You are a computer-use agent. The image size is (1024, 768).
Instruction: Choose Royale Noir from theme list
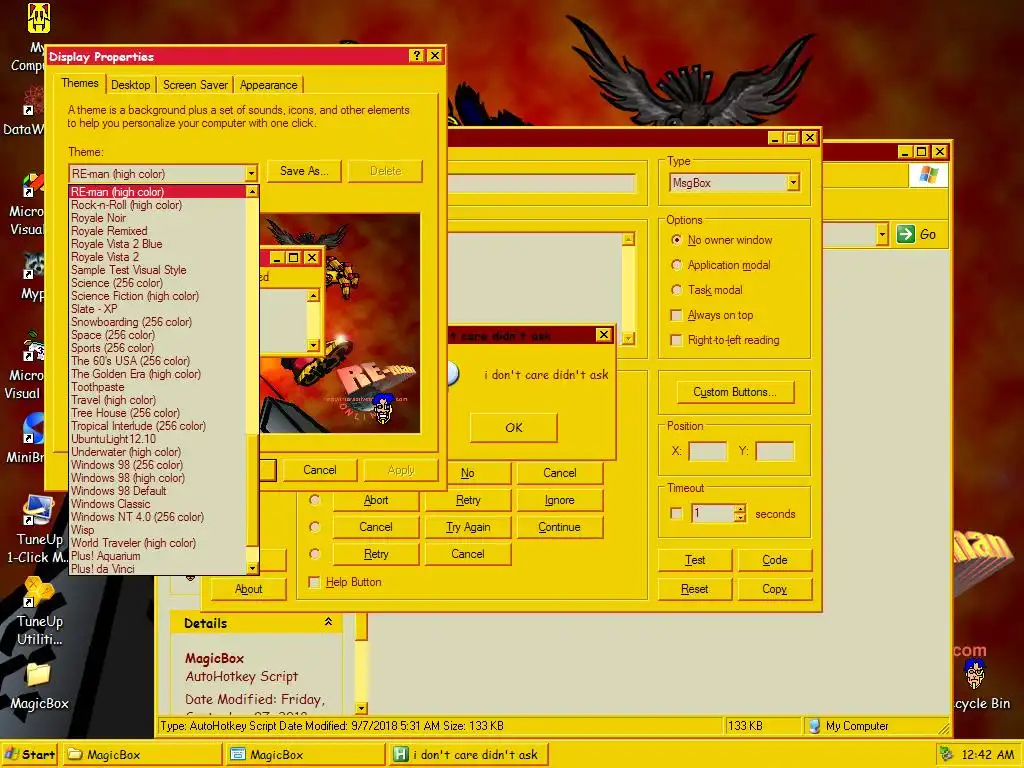click(99, 218)
